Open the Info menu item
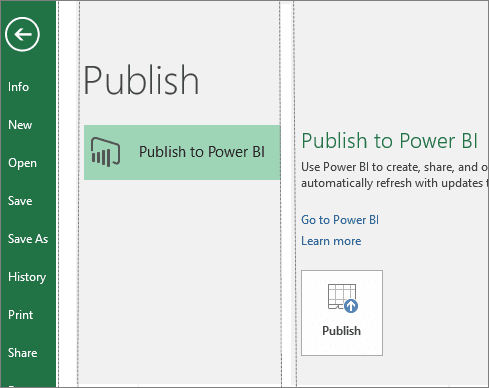 pyautogui.click(x=19, y=87)
